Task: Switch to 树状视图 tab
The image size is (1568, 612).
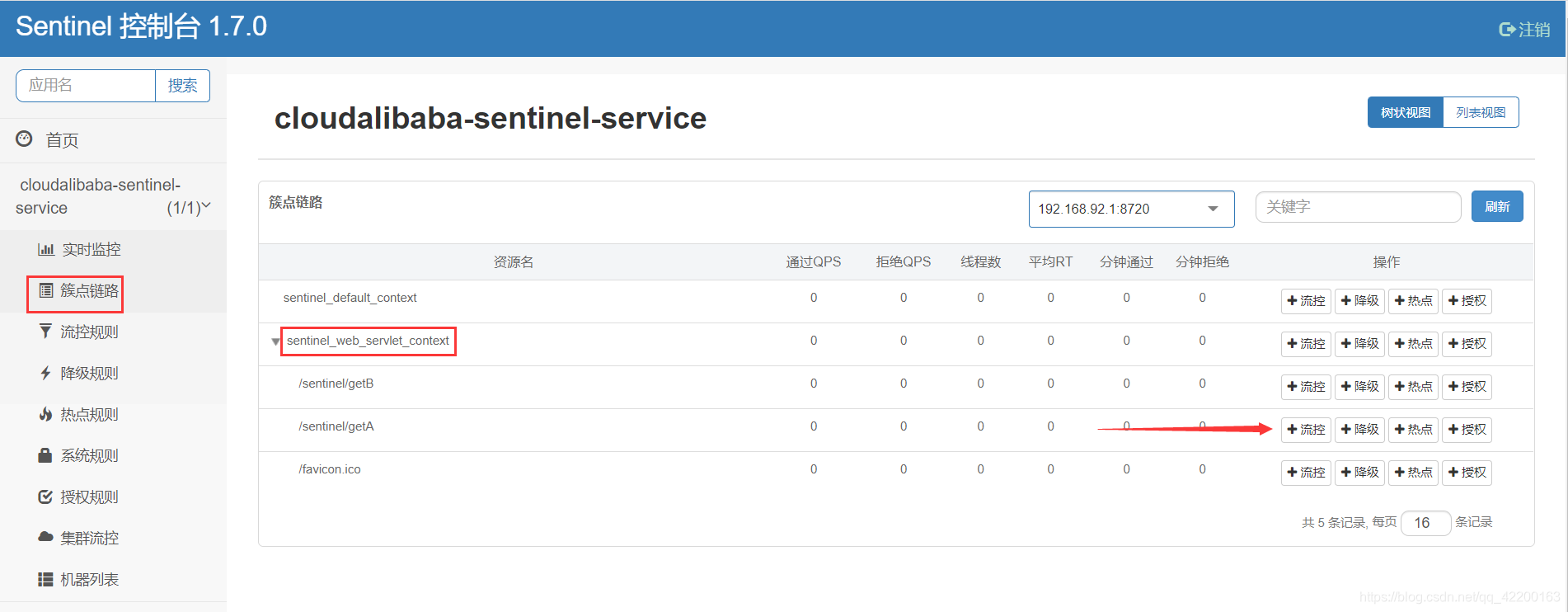Action: tap(1406, 112)
